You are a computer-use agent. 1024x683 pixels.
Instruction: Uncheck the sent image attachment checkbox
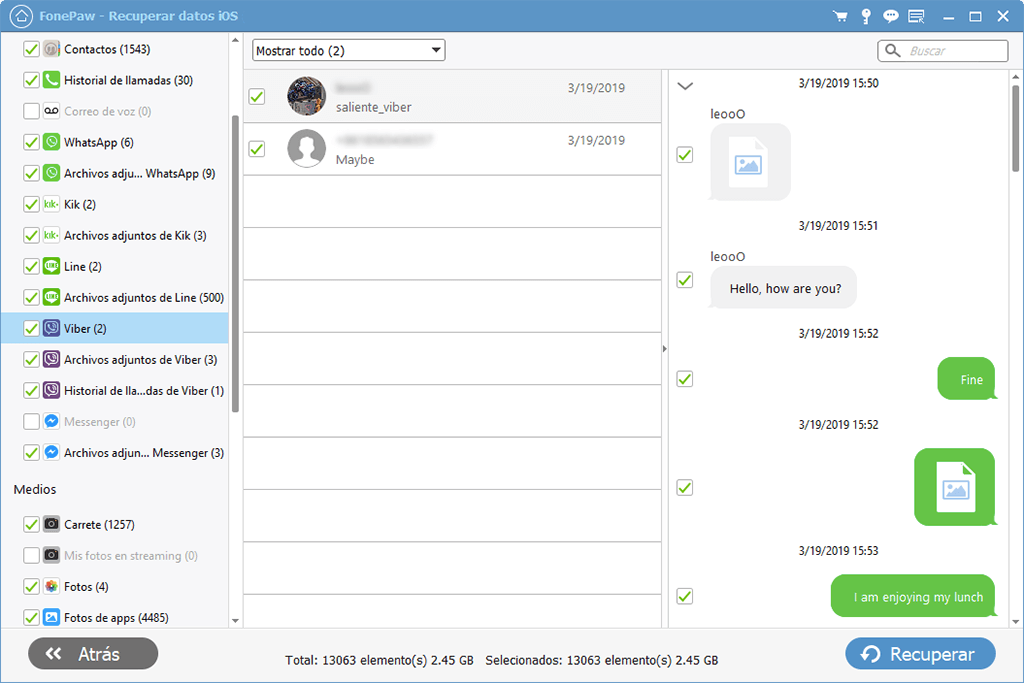[x=684, y=487]
